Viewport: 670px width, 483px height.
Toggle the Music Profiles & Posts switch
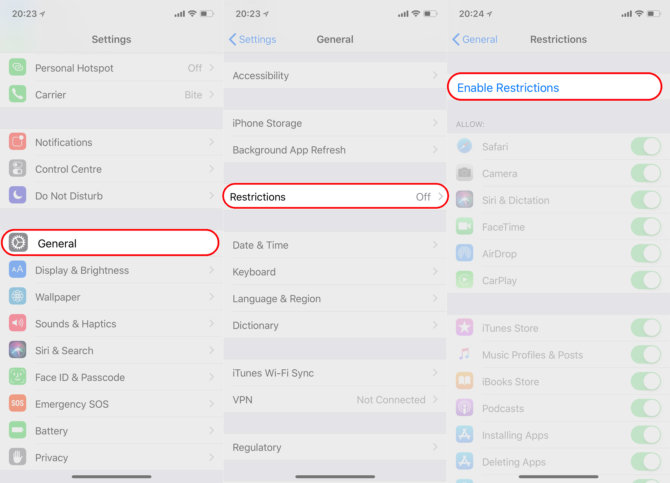646,355
